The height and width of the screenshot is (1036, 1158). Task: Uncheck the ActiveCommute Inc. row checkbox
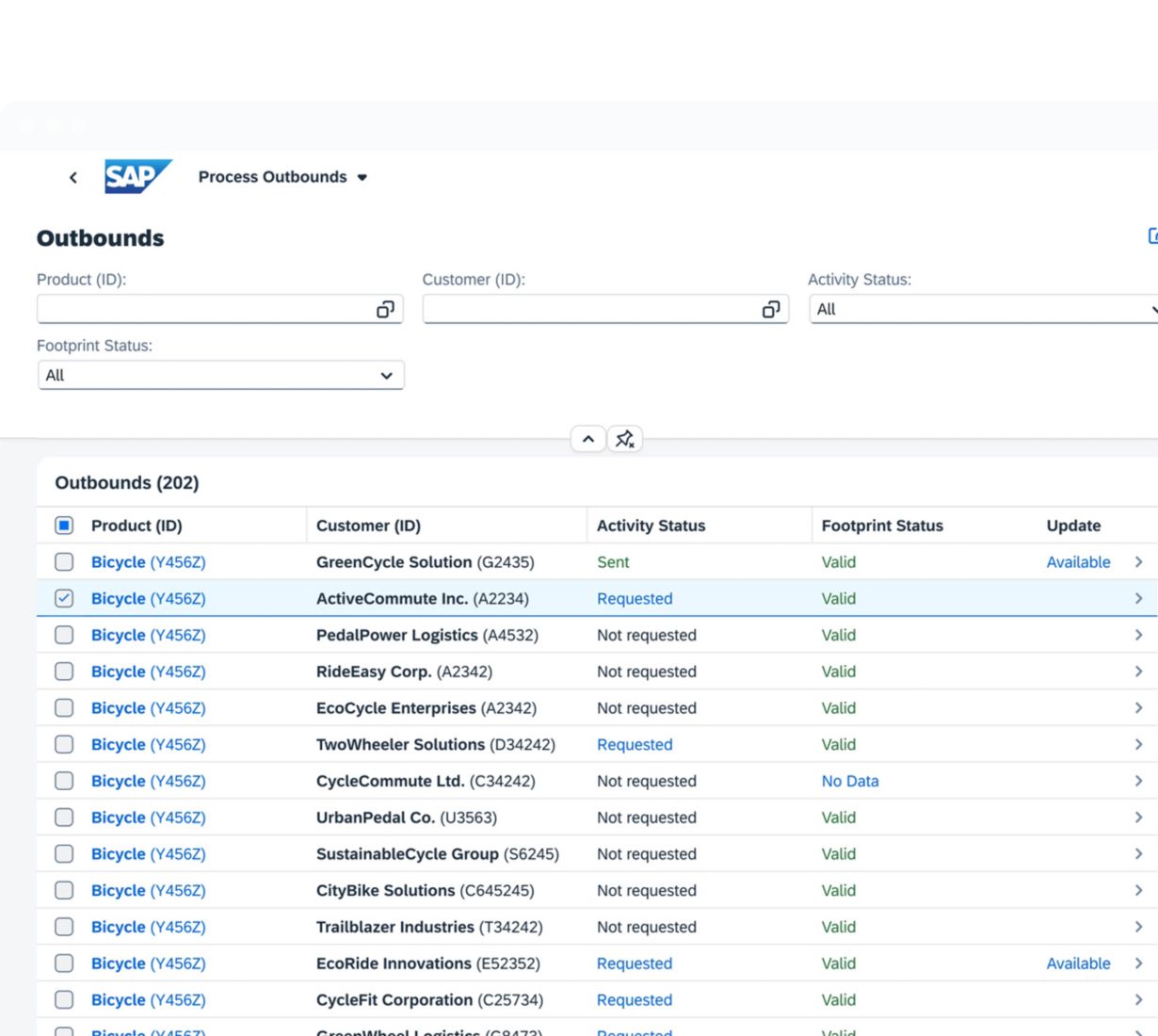64,599
